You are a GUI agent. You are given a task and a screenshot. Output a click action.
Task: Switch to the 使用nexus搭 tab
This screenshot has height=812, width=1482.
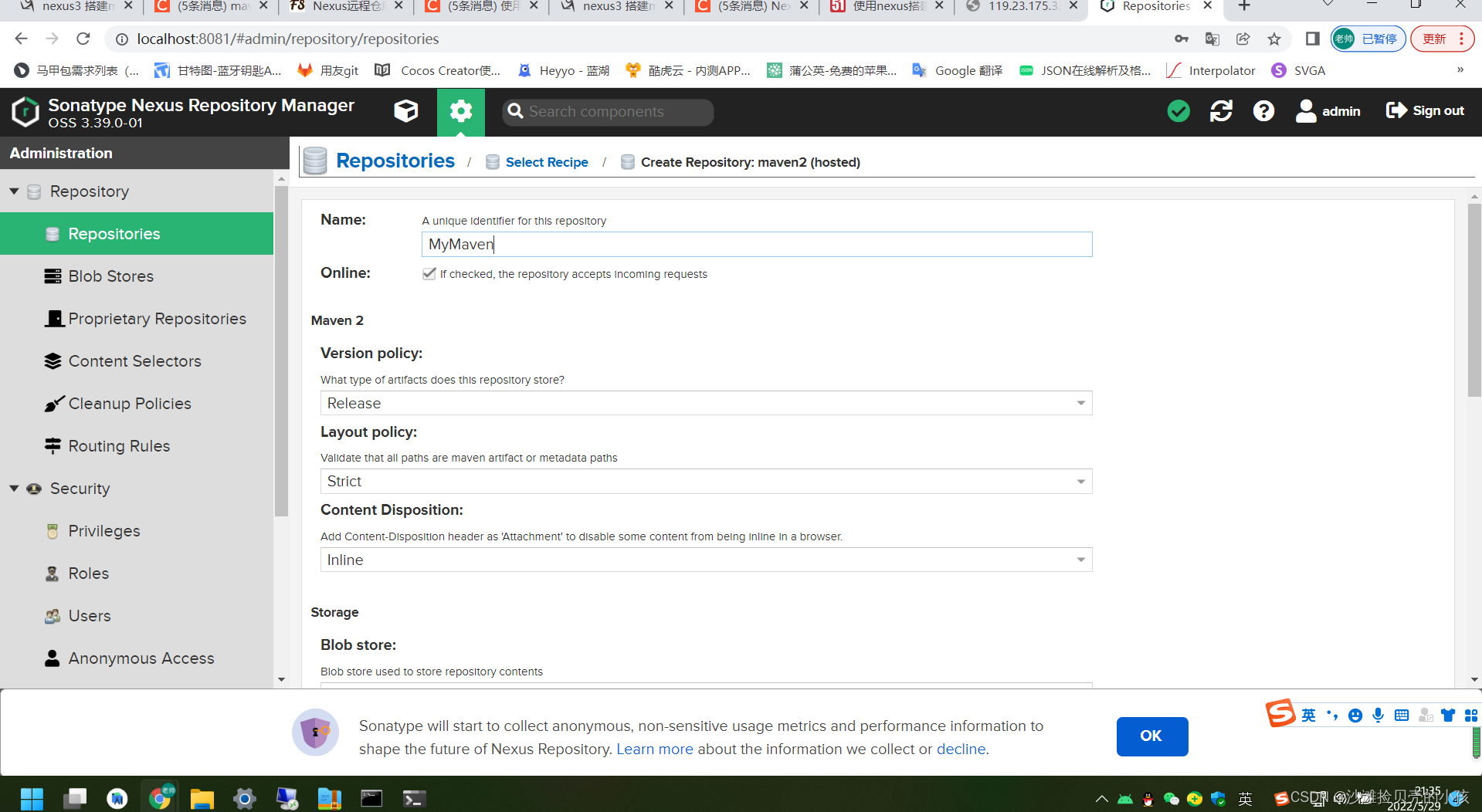pos(887,6)
